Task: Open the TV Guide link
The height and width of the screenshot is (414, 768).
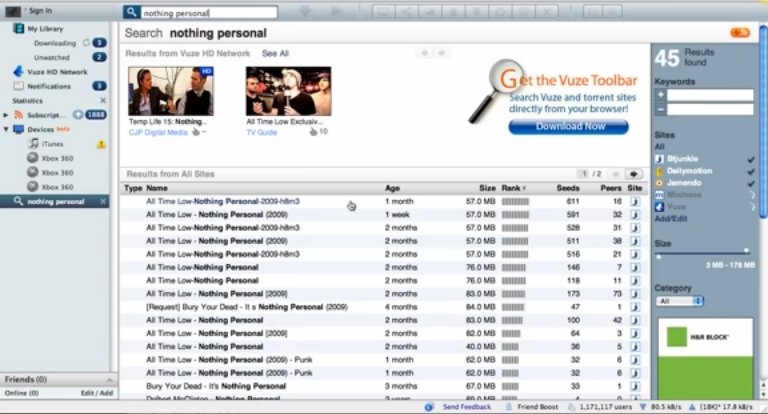Action: point(262,132)
